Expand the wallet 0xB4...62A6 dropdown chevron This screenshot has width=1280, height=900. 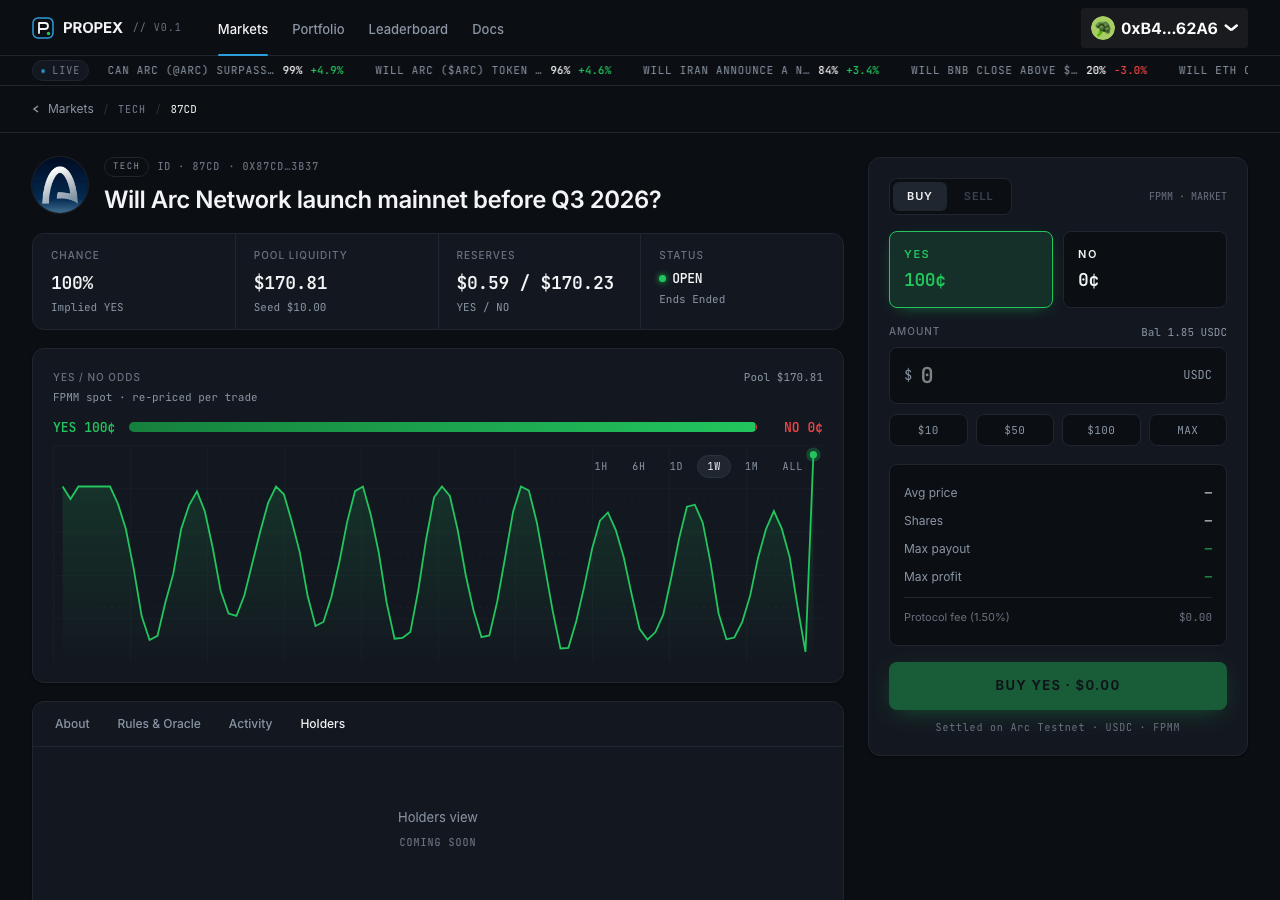(1231, 28)
